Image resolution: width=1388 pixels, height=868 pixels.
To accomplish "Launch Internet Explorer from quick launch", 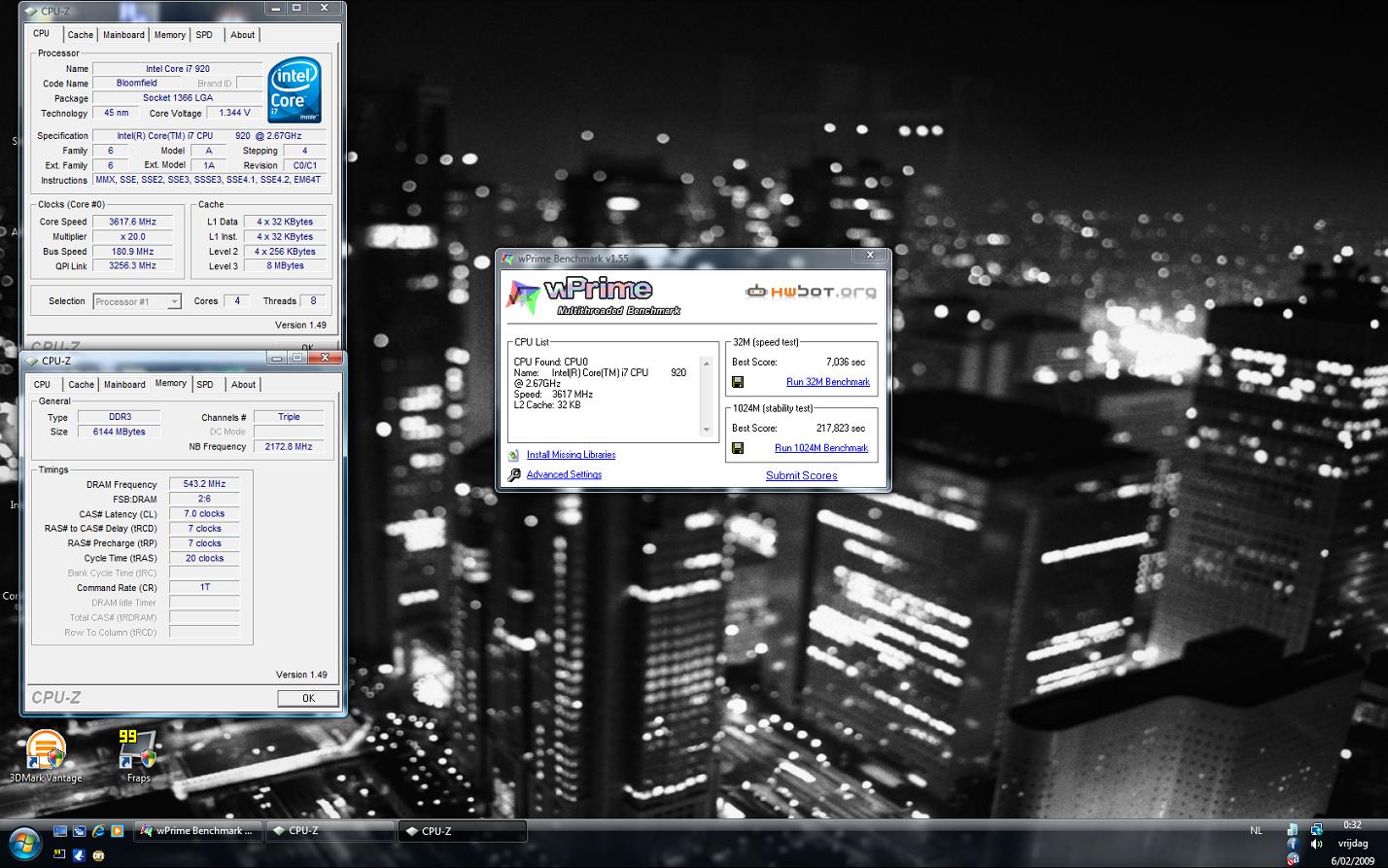I will coord(98,831).
